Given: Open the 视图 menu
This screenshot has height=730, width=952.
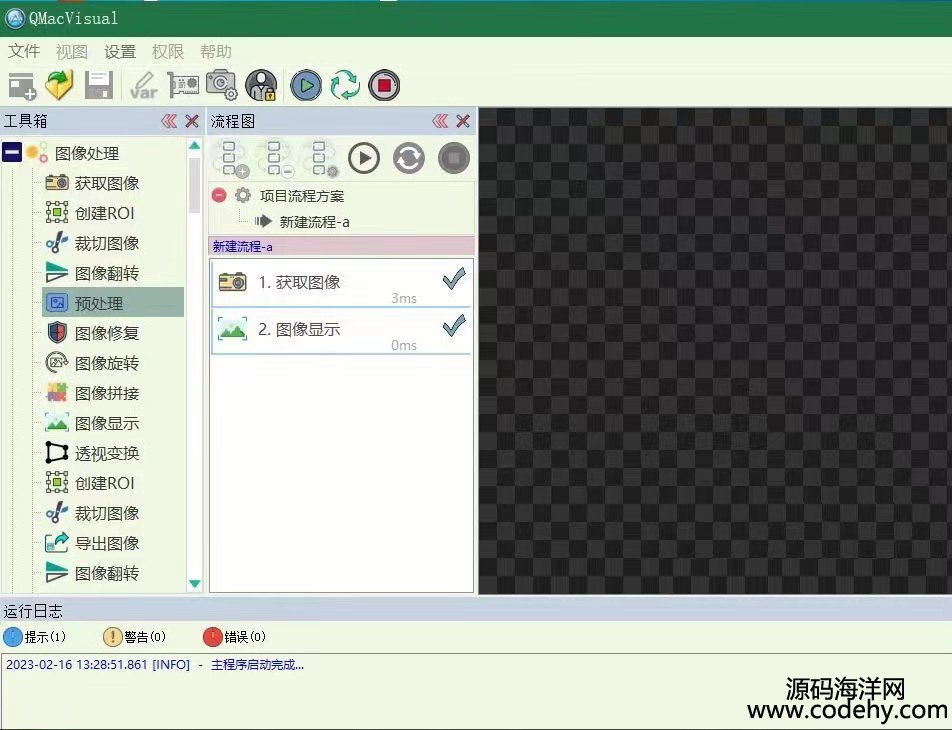Looking at the screenshot, I should click(72, 52).
